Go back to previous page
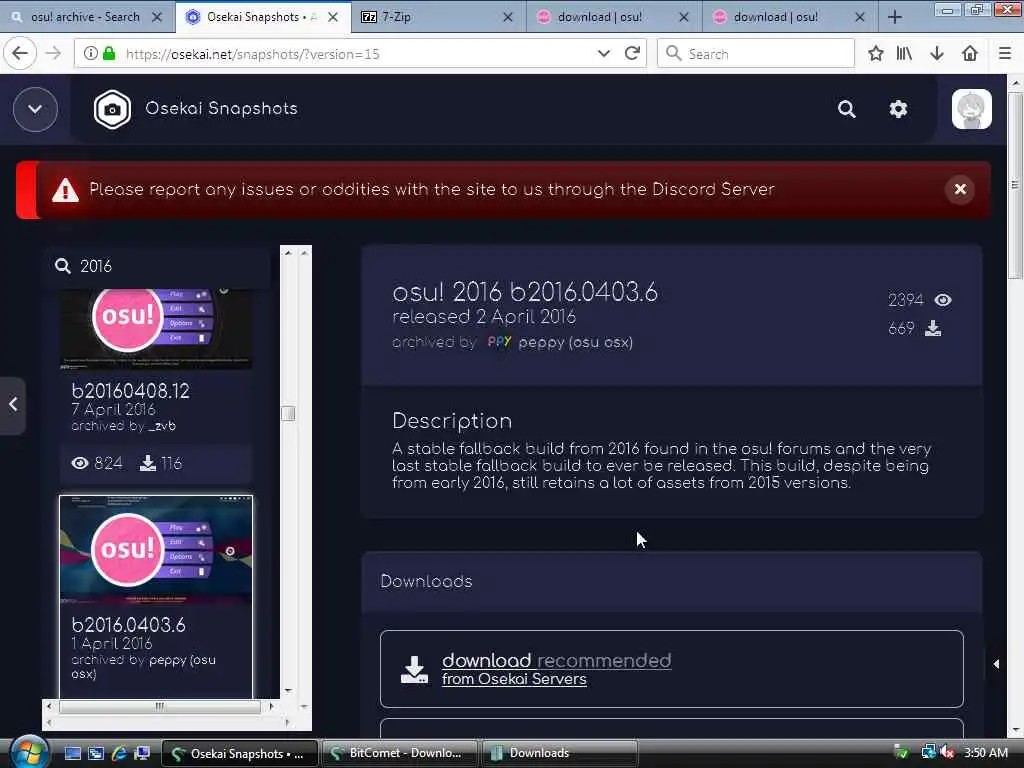 [20, 54]
